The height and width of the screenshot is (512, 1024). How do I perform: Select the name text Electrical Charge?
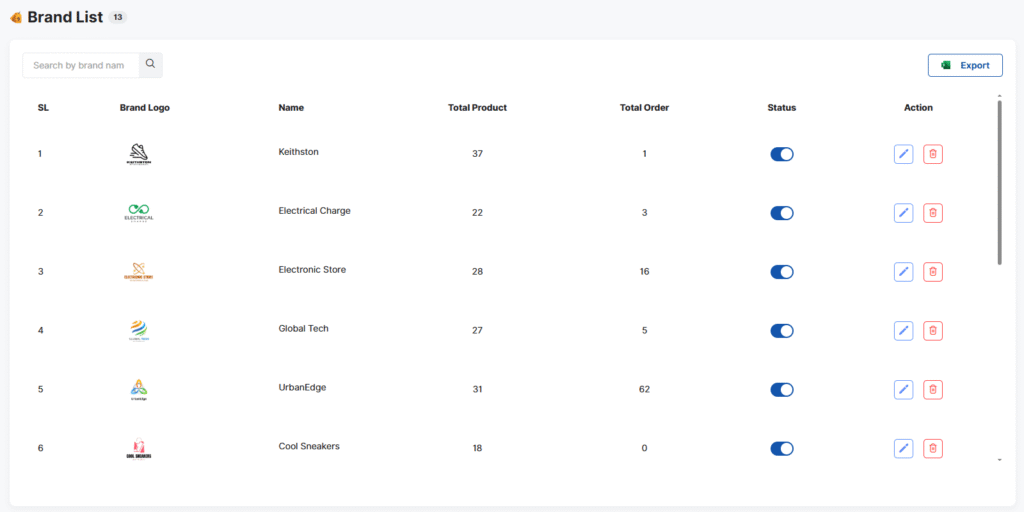[314, 211]
